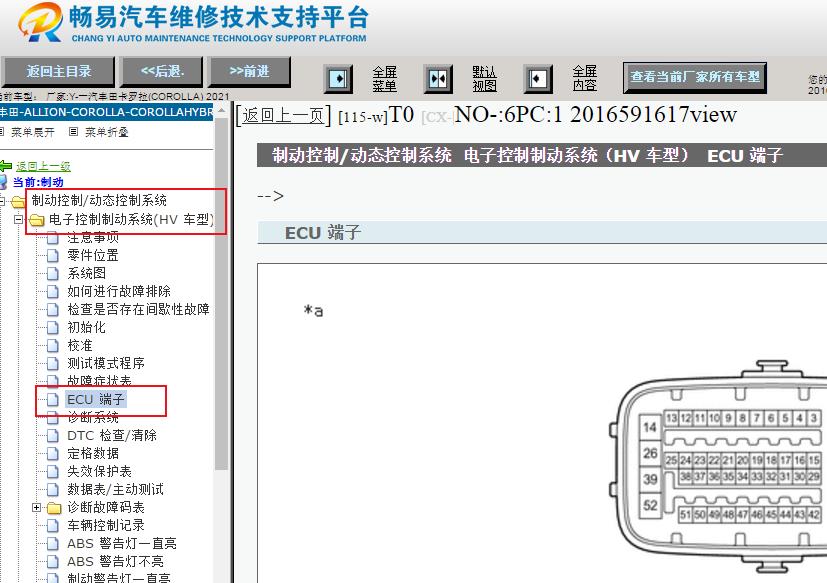Click document icon beside 失效保护表
Viewport: 827px width, 583px height.
[x=53, y=472]
